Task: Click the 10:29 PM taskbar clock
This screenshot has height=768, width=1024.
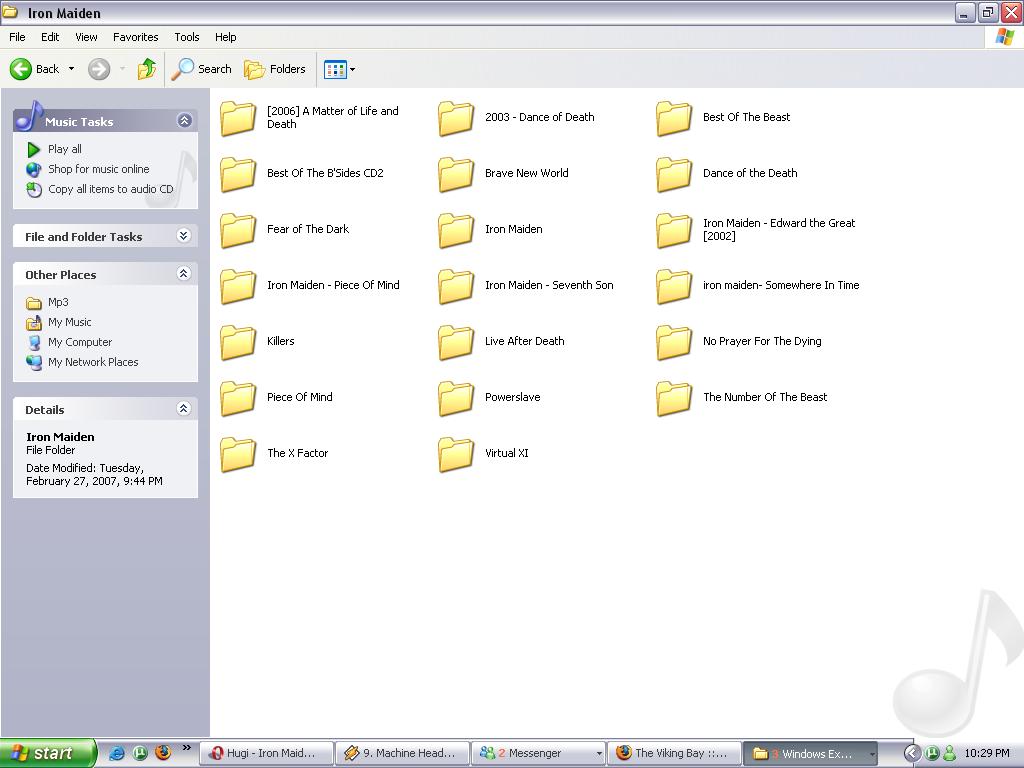Action: pyautogui.click(x=987, y=753)
